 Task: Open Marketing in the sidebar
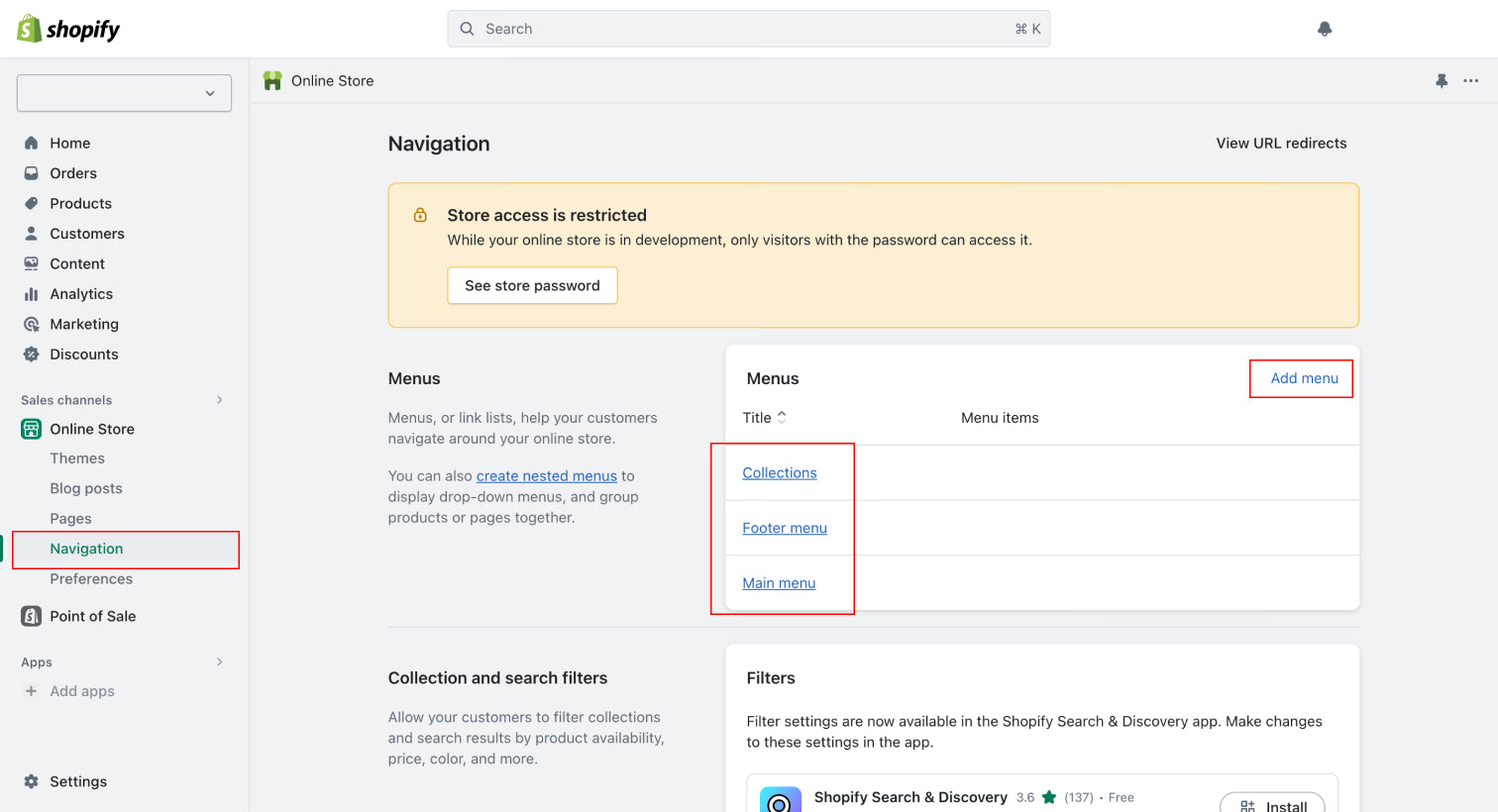[84, 324]
